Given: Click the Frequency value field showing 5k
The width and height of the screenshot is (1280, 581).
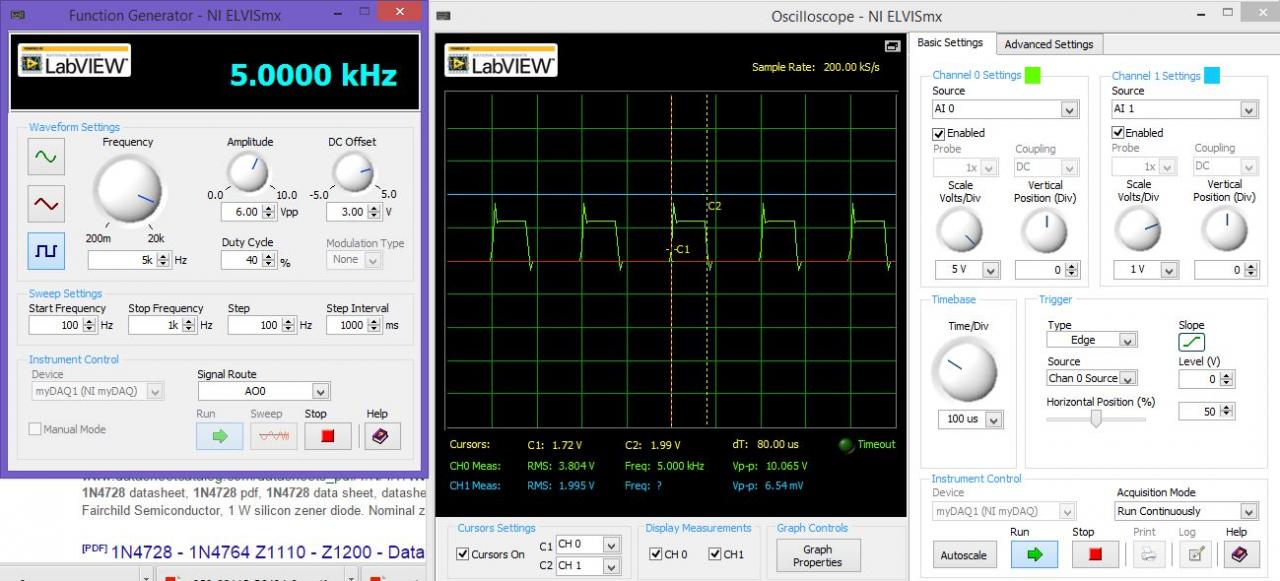Looking at the screenshot, I should pos(122,260).
